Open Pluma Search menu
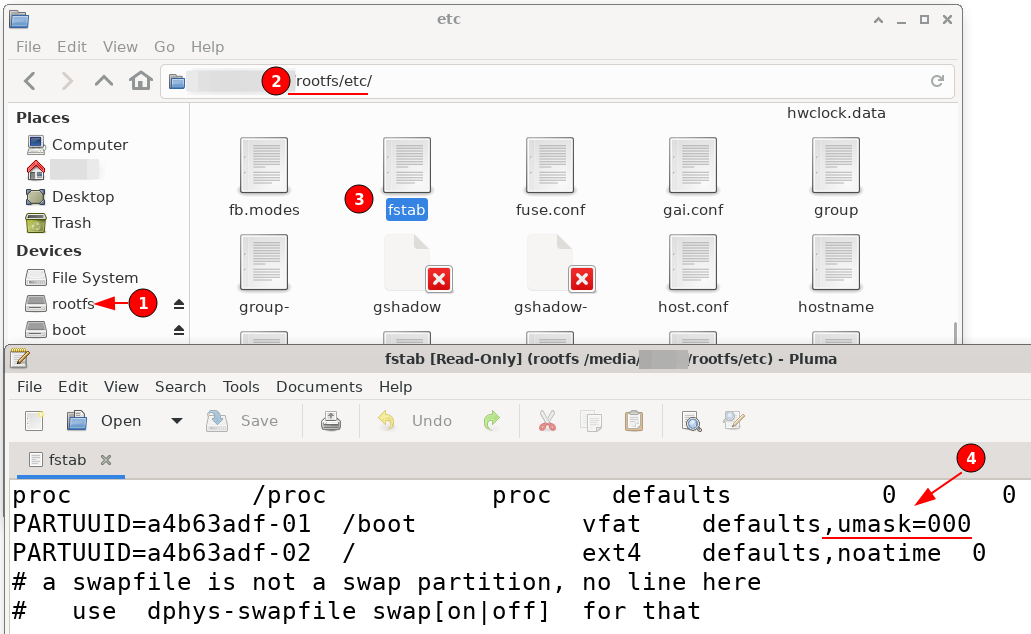Viewport: 1031px width, 634px height. tap(180, 387)
